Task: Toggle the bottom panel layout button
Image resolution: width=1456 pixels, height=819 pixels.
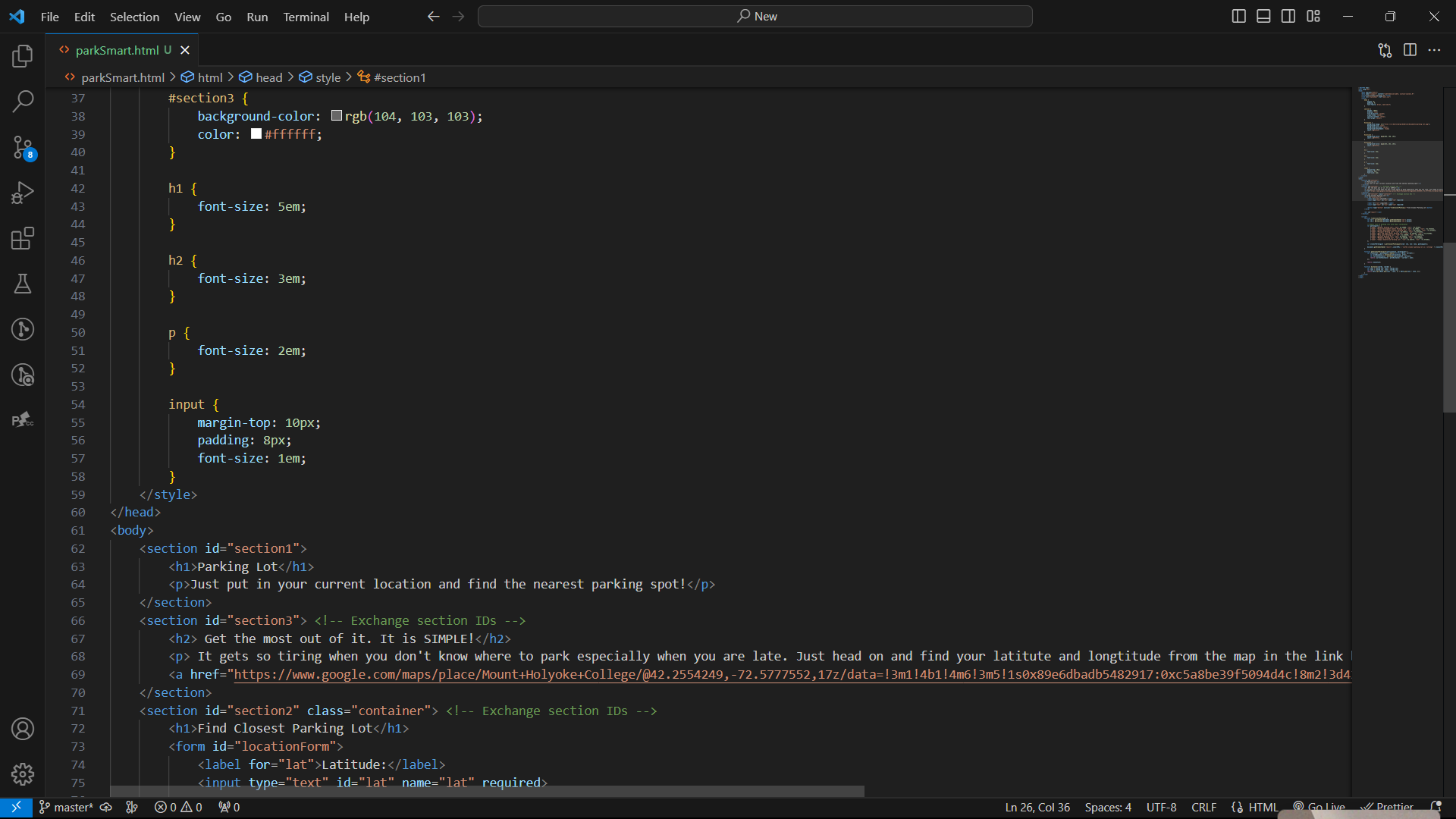Action: (x=1263, y=16)
